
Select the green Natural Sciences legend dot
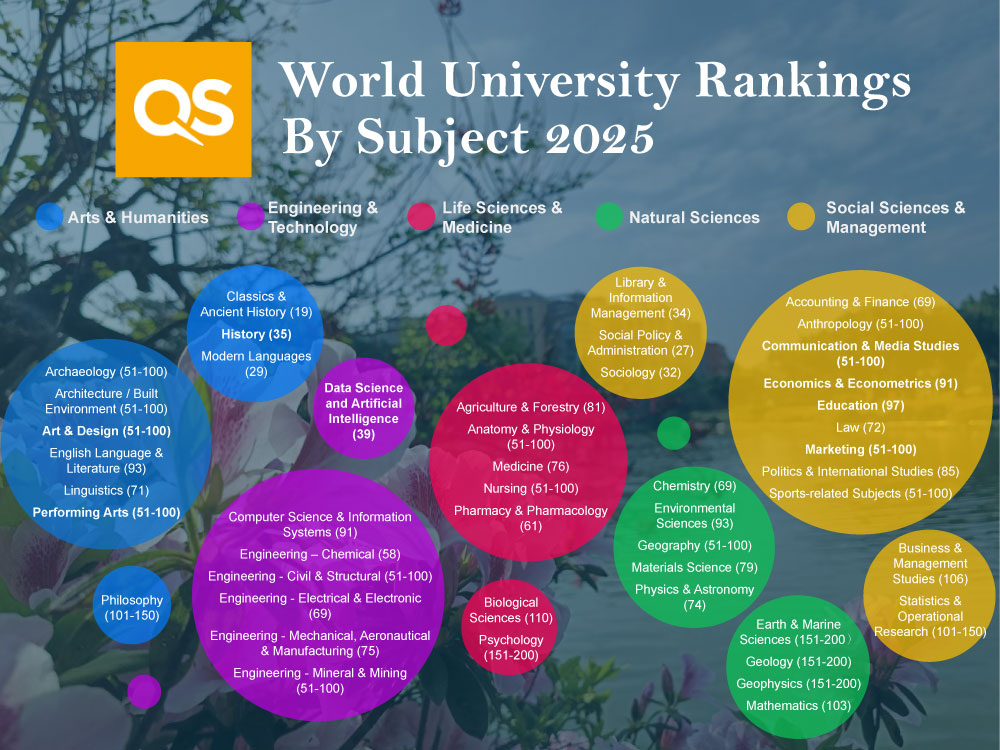pos(607,216)
